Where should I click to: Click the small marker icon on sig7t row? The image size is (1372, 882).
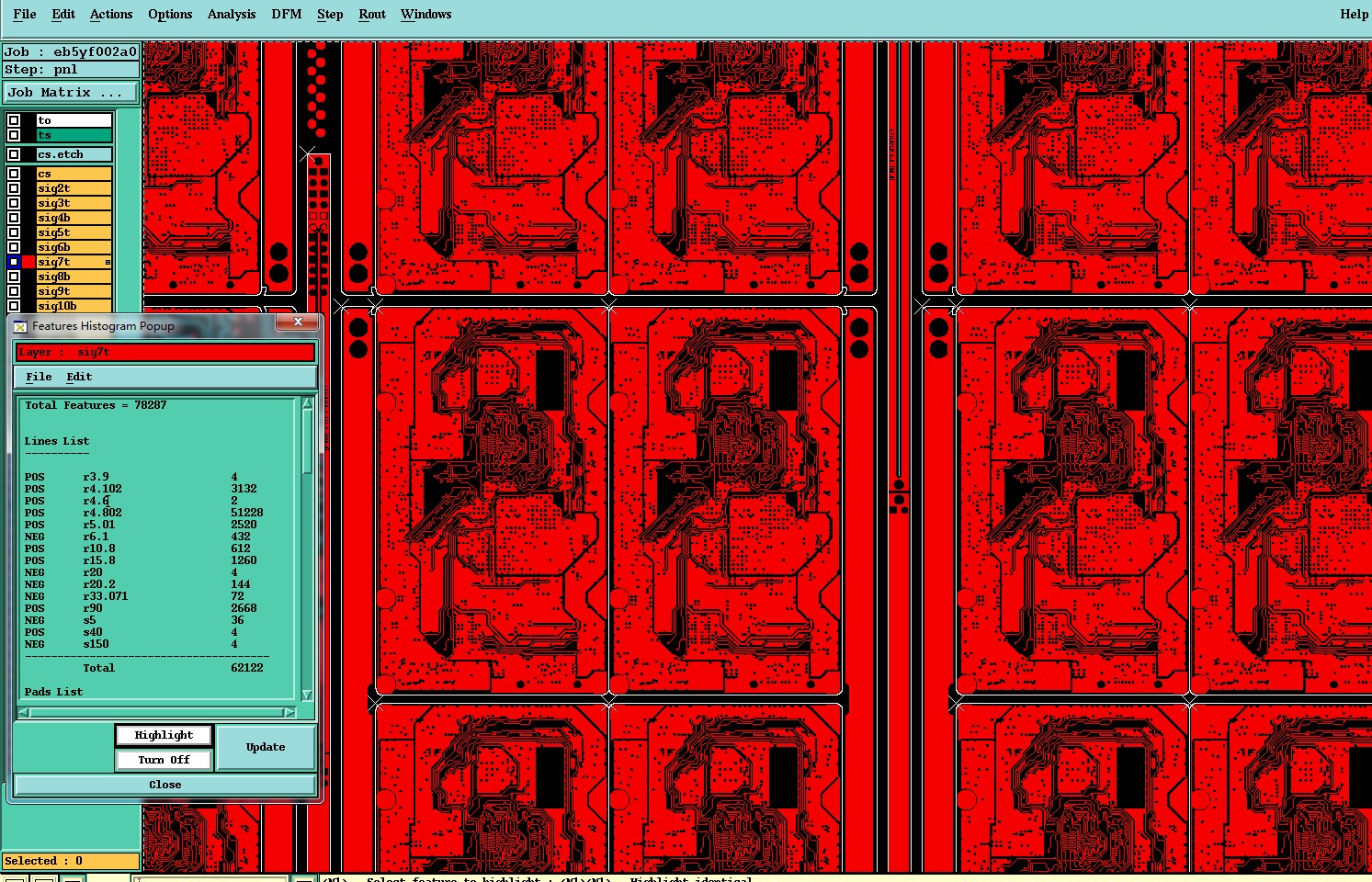[108, 263]
